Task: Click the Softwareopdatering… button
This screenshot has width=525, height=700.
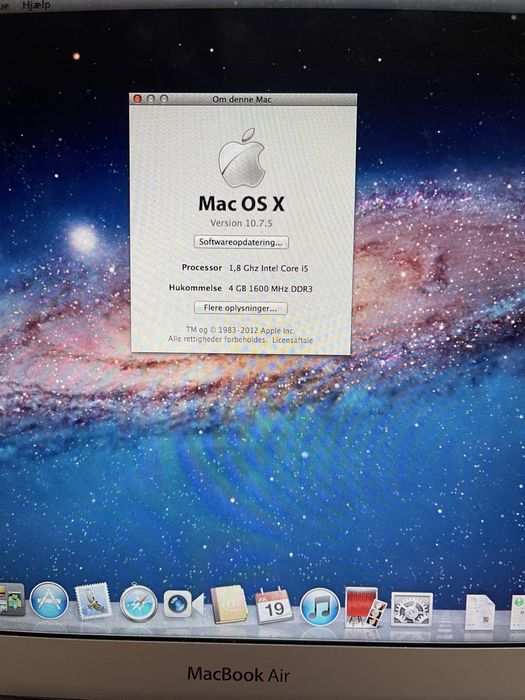Action: [241, 242]
